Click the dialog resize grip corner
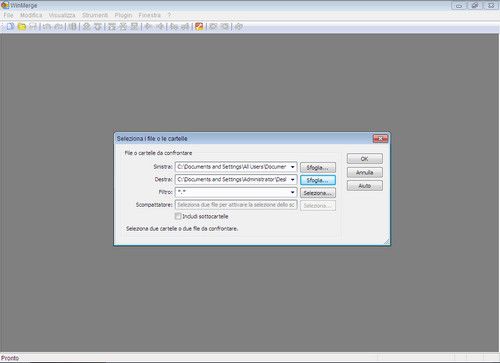The image size is (500, 363). [x=387, y=242]
